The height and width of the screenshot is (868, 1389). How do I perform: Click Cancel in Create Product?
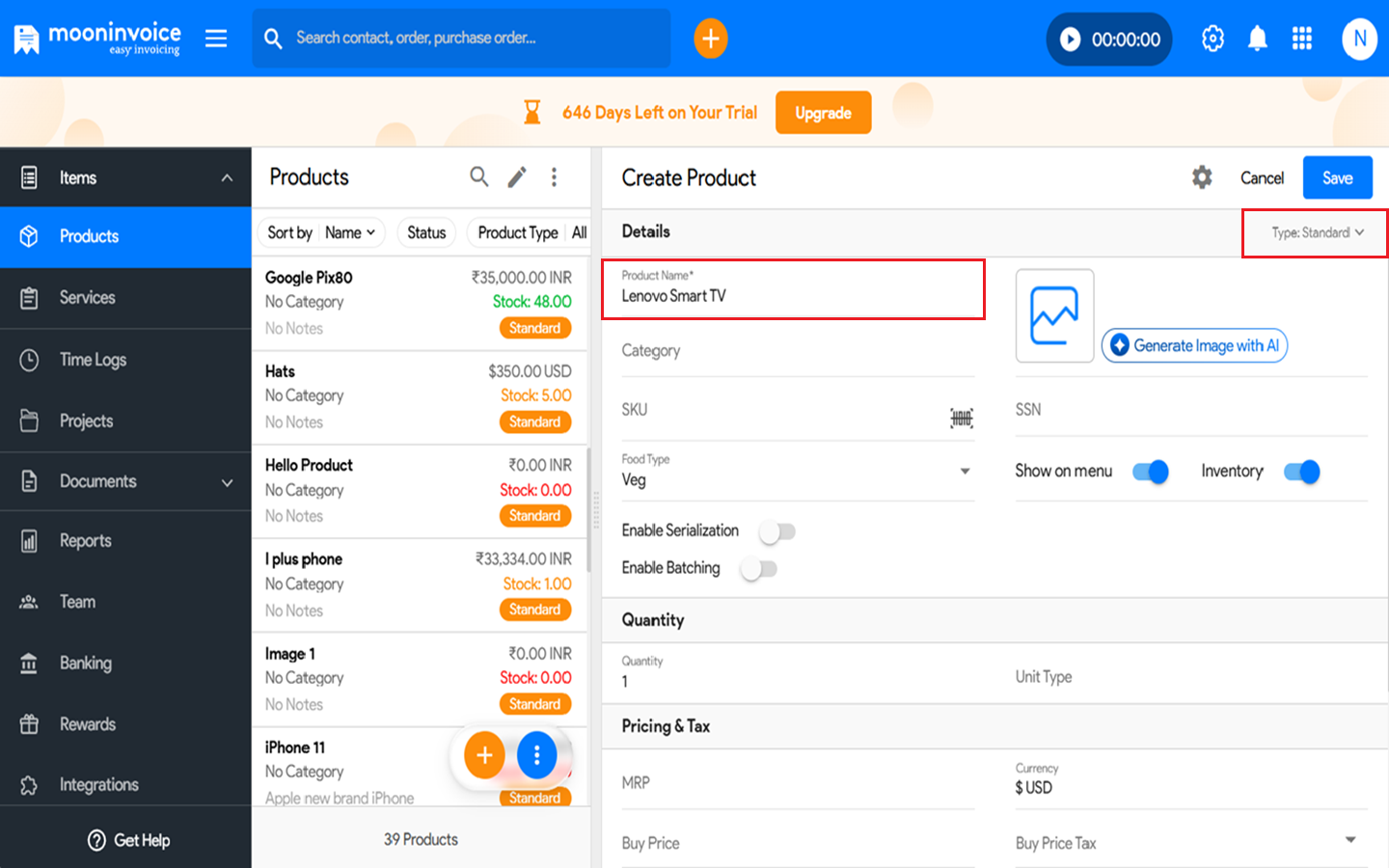(x=1262, y=177)
